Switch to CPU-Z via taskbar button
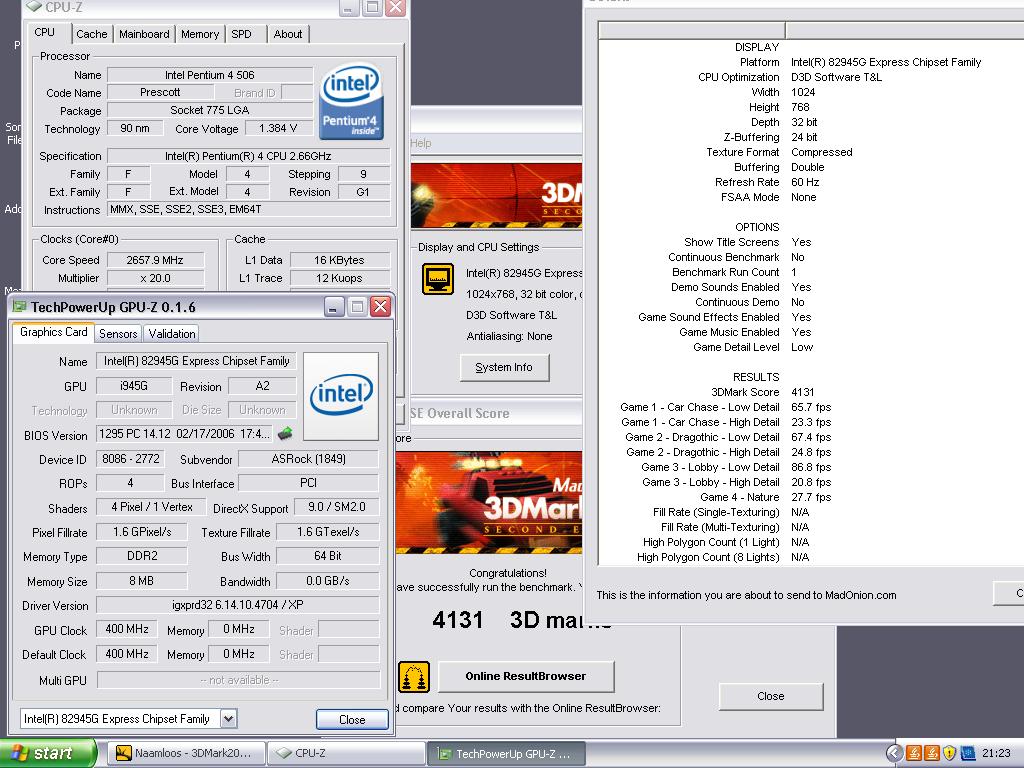Image resolution: width=1024 pixels, height=768 pixels. pos(346,753)
